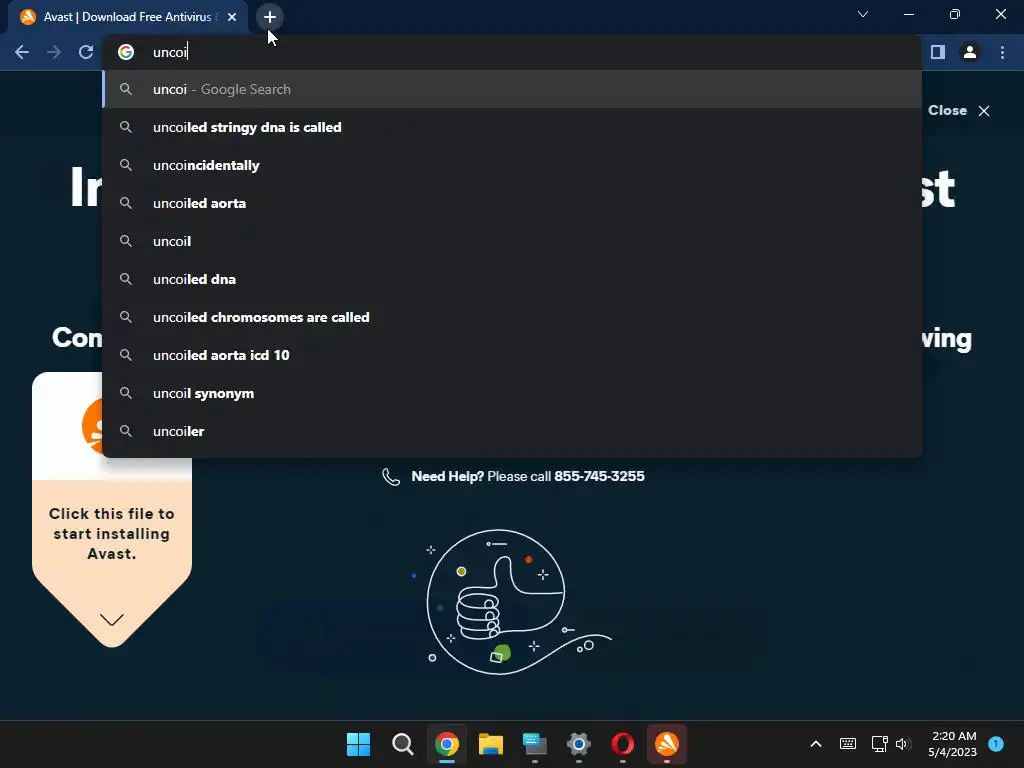
Task: Click the search icon beside 'uncoiled aorta'
Action: tap(126, 203)
